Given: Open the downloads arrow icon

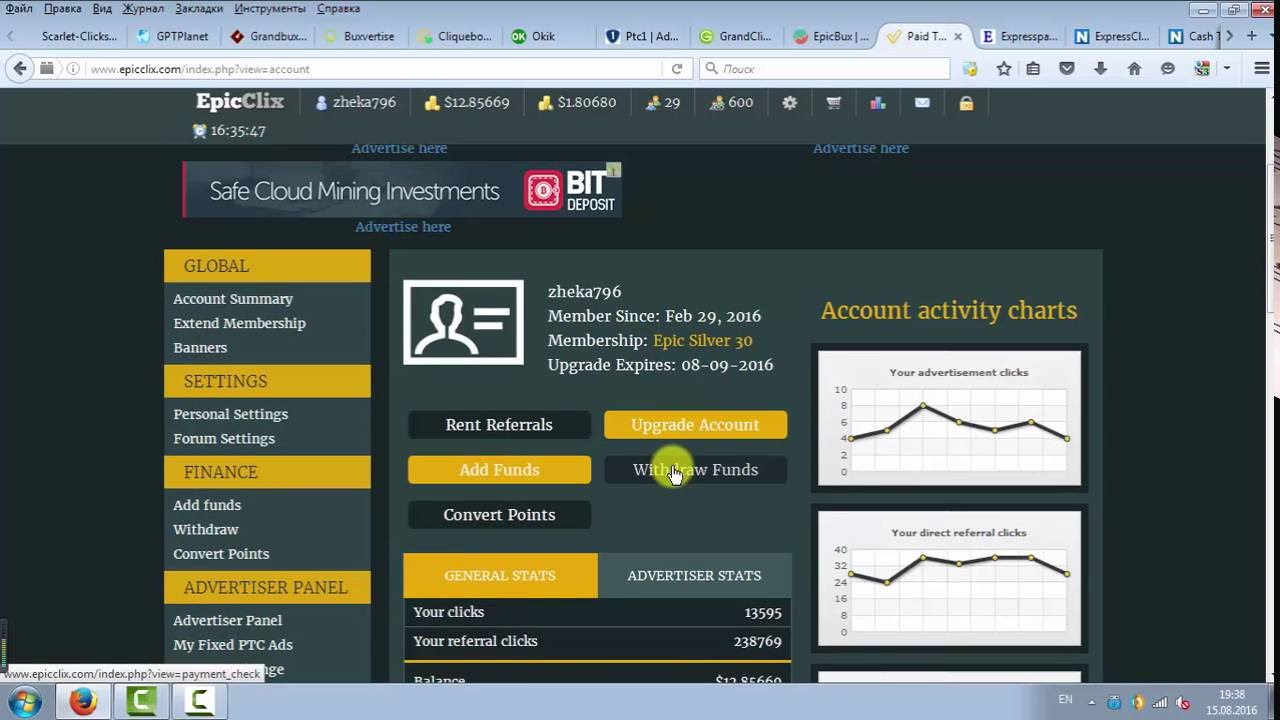Looking at the screenshot, I should pos(1100,69).
